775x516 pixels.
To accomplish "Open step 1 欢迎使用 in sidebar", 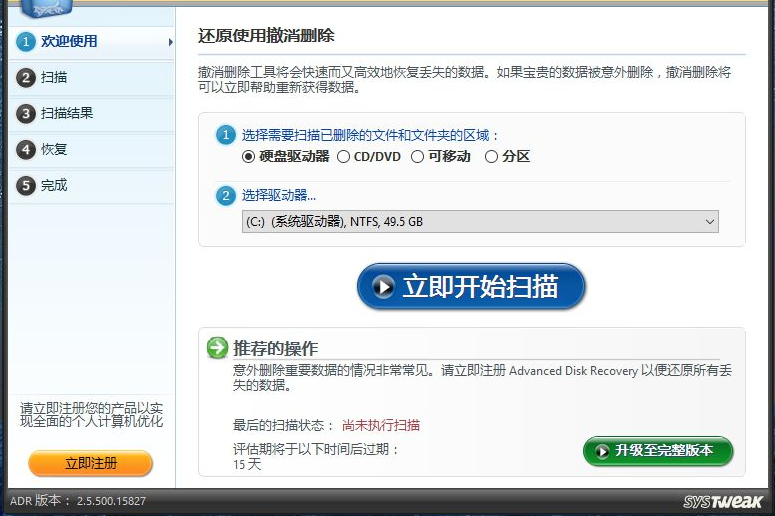I will [91, 42].
